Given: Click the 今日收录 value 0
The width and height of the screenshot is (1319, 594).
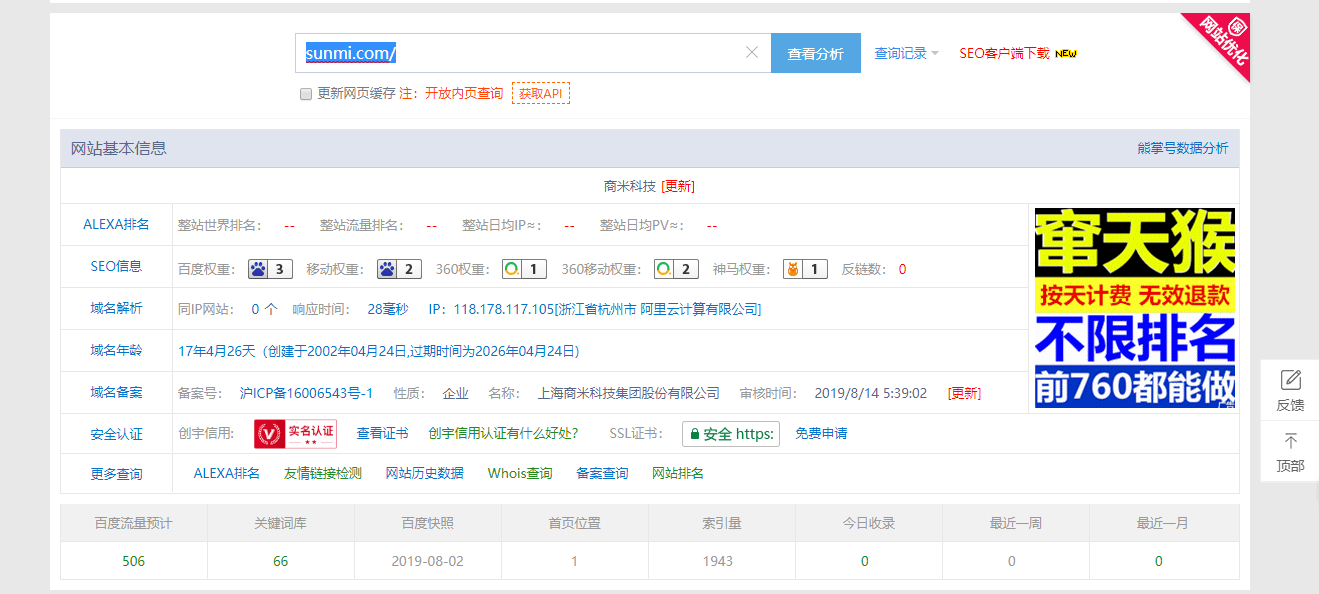Looking at the screenshot, I should [x=865, y=561].
